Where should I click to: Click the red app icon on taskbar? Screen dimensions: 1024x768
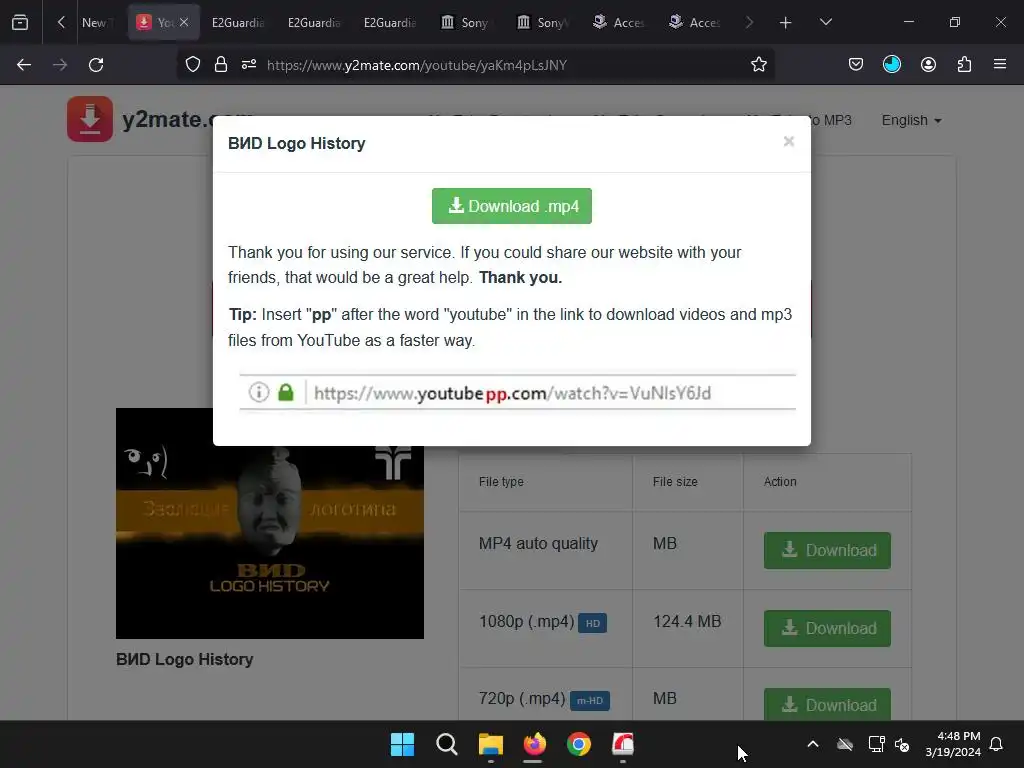[x=622, y=744]
